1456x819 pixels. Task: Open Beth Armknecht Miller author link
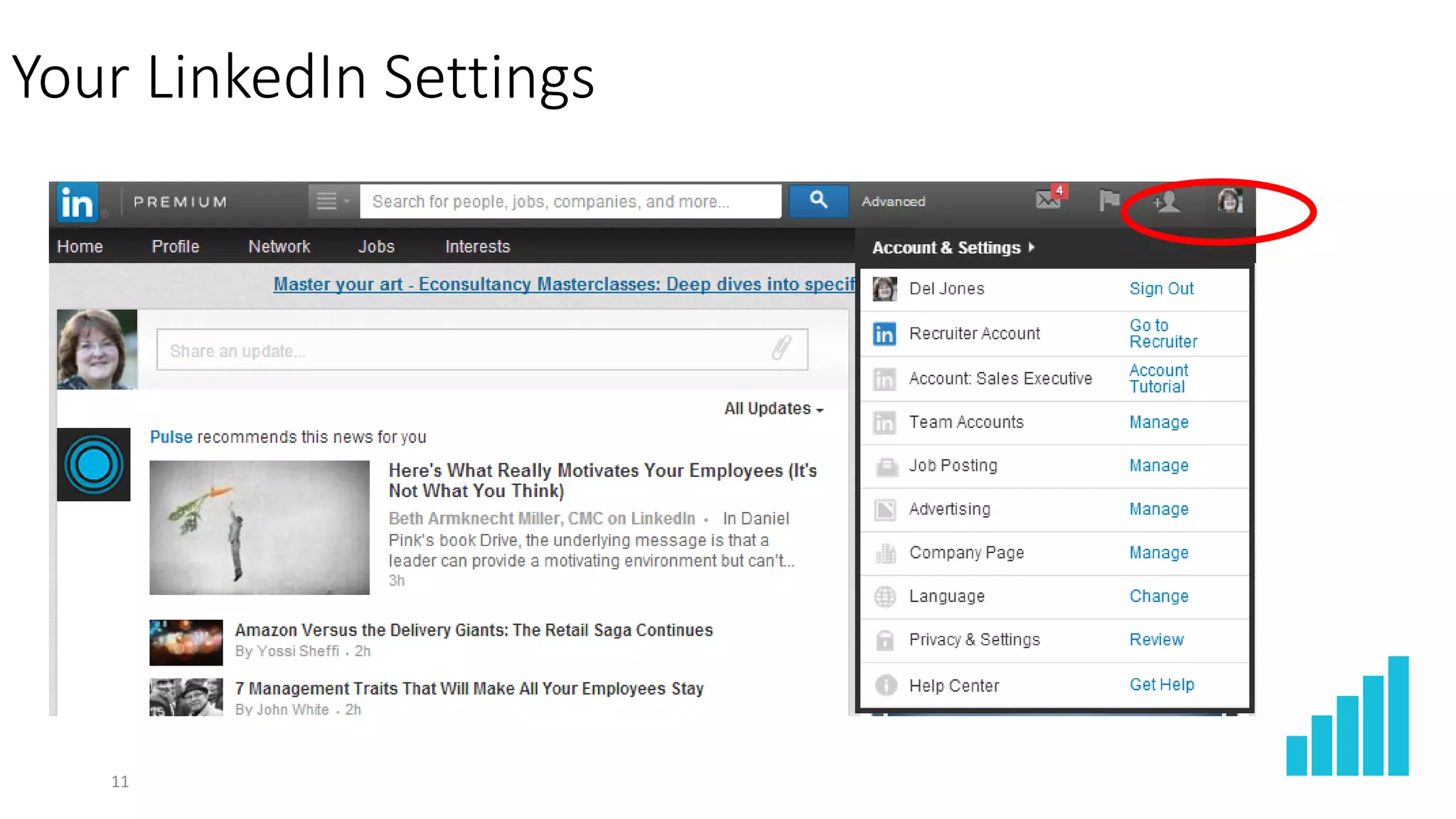point(542,519)
